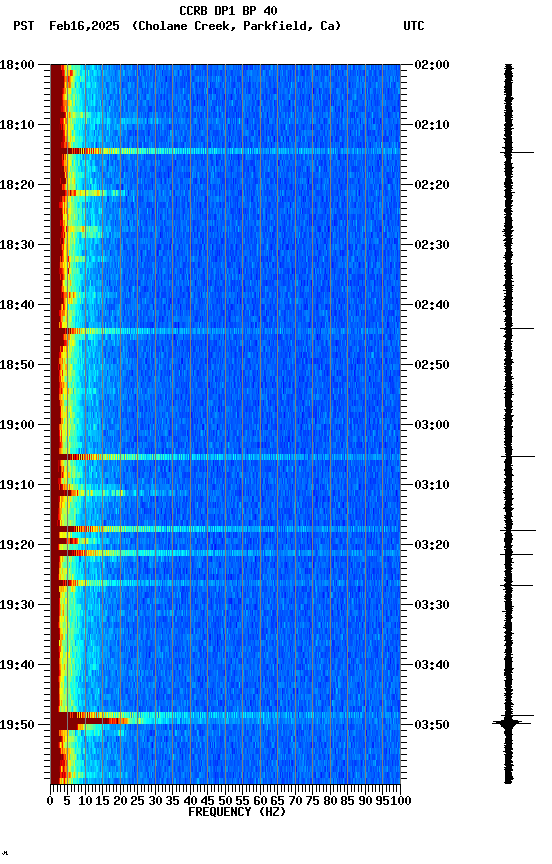Click '(Cholame Creek, Parkfield, Ca)' location text
The image size is (552, 864).
(x=236, y=26)
